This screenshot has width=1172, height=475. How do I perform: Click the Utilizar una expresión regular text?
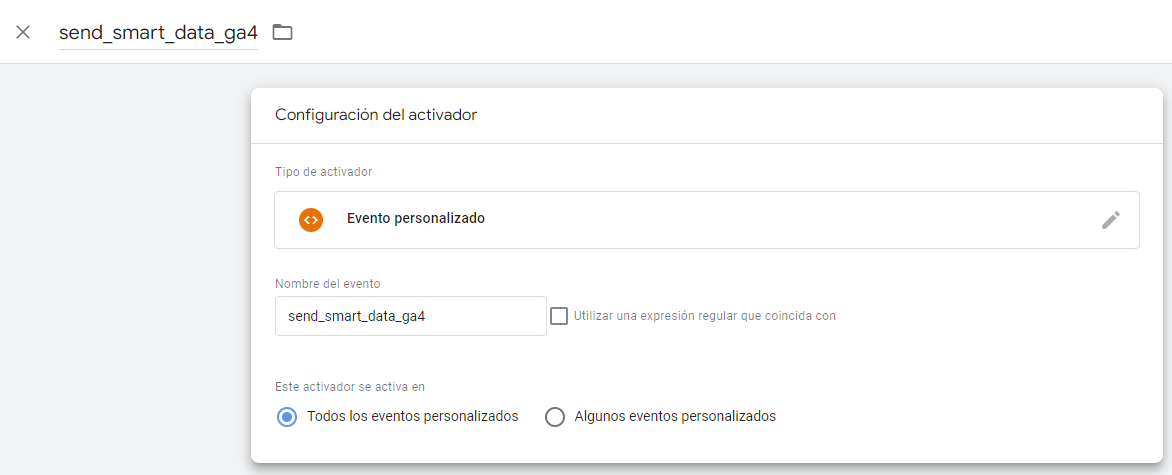705,316
